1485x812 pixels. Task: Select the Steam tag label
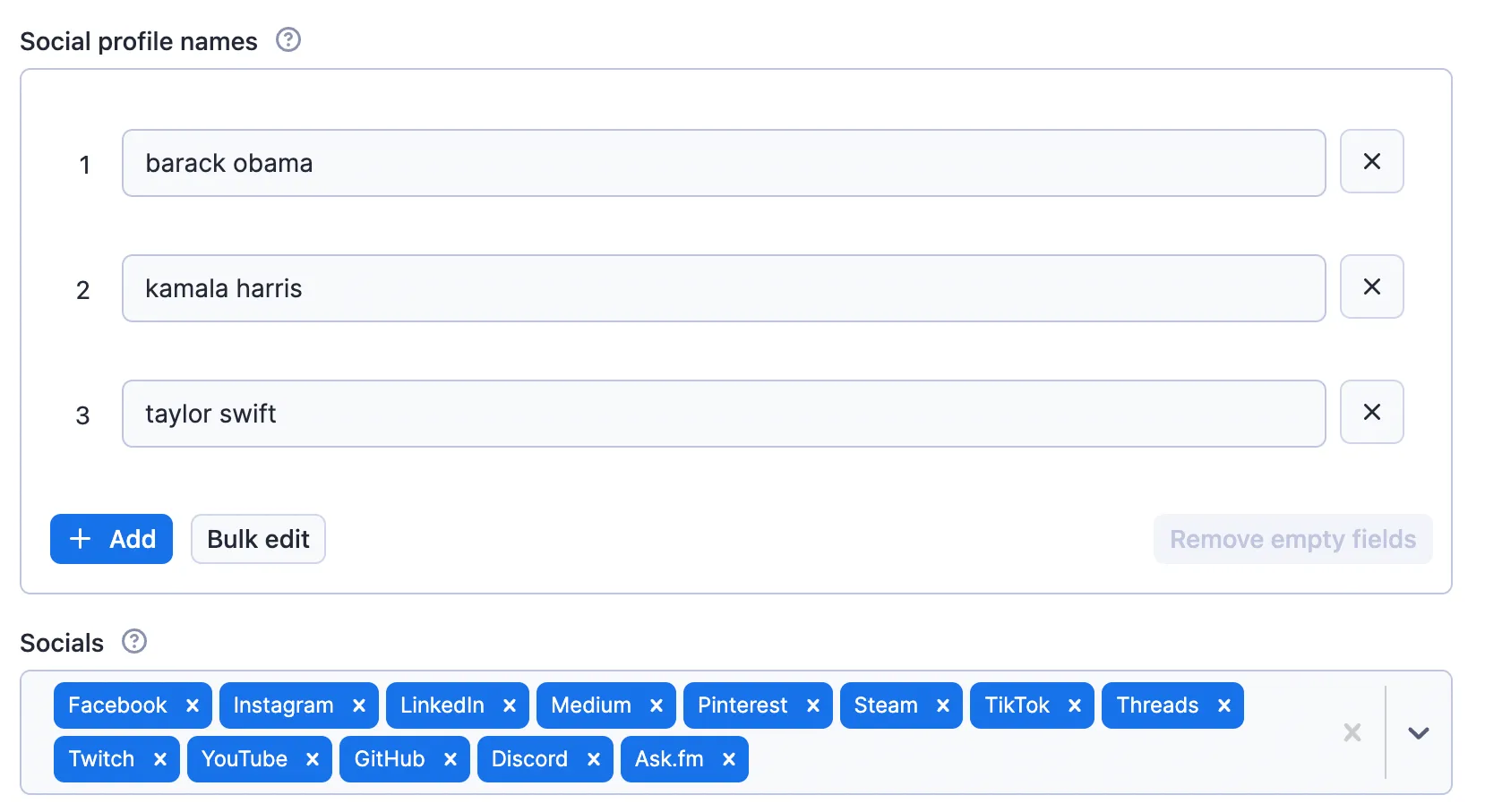coord(886,705)
